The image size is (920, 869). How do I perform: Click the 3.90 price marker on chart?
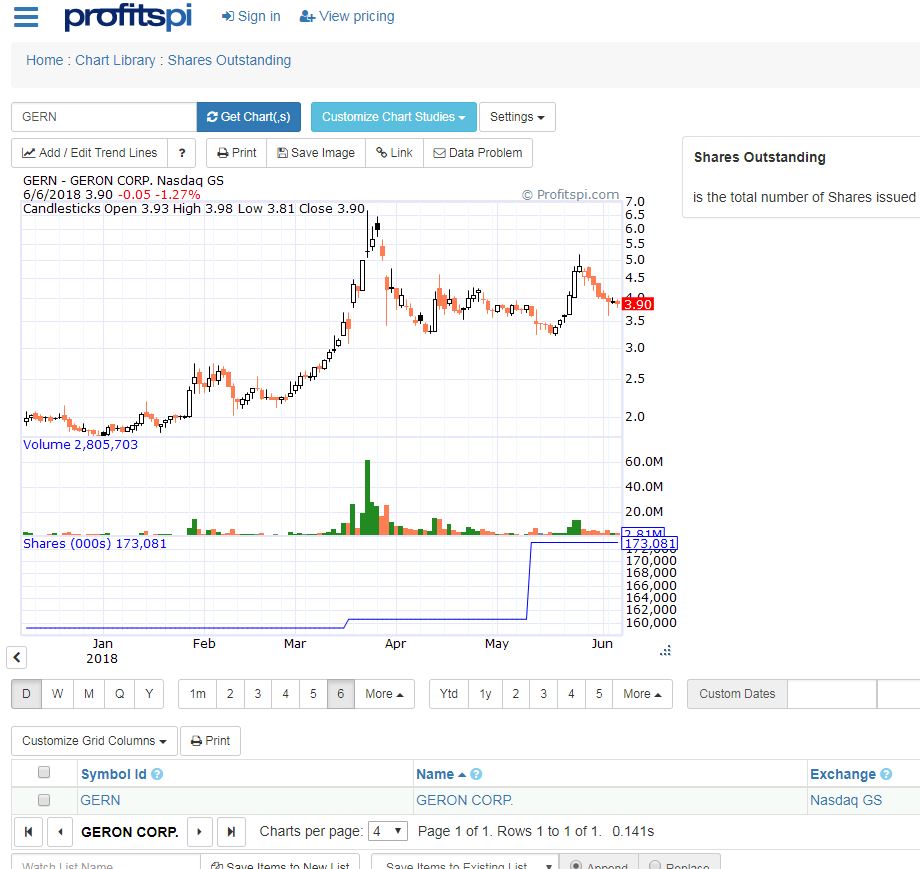[x=638, y=304]
